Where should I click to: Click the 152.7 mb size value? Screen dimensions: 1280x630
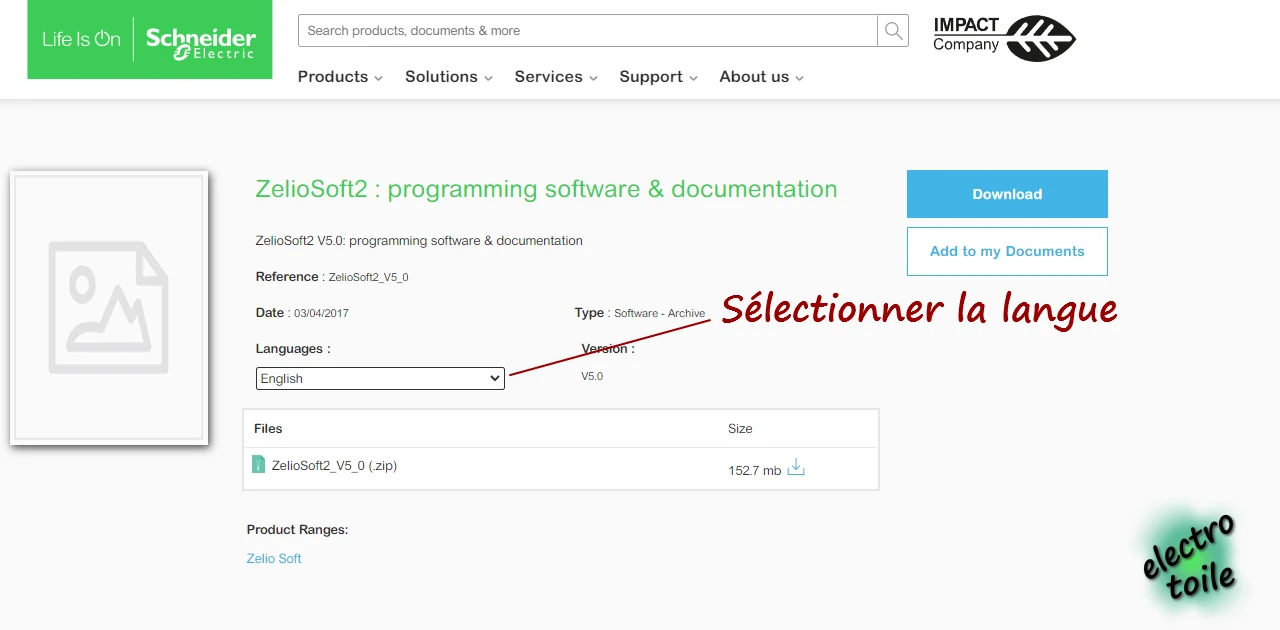pyautogui.click(x=755, y=471)
